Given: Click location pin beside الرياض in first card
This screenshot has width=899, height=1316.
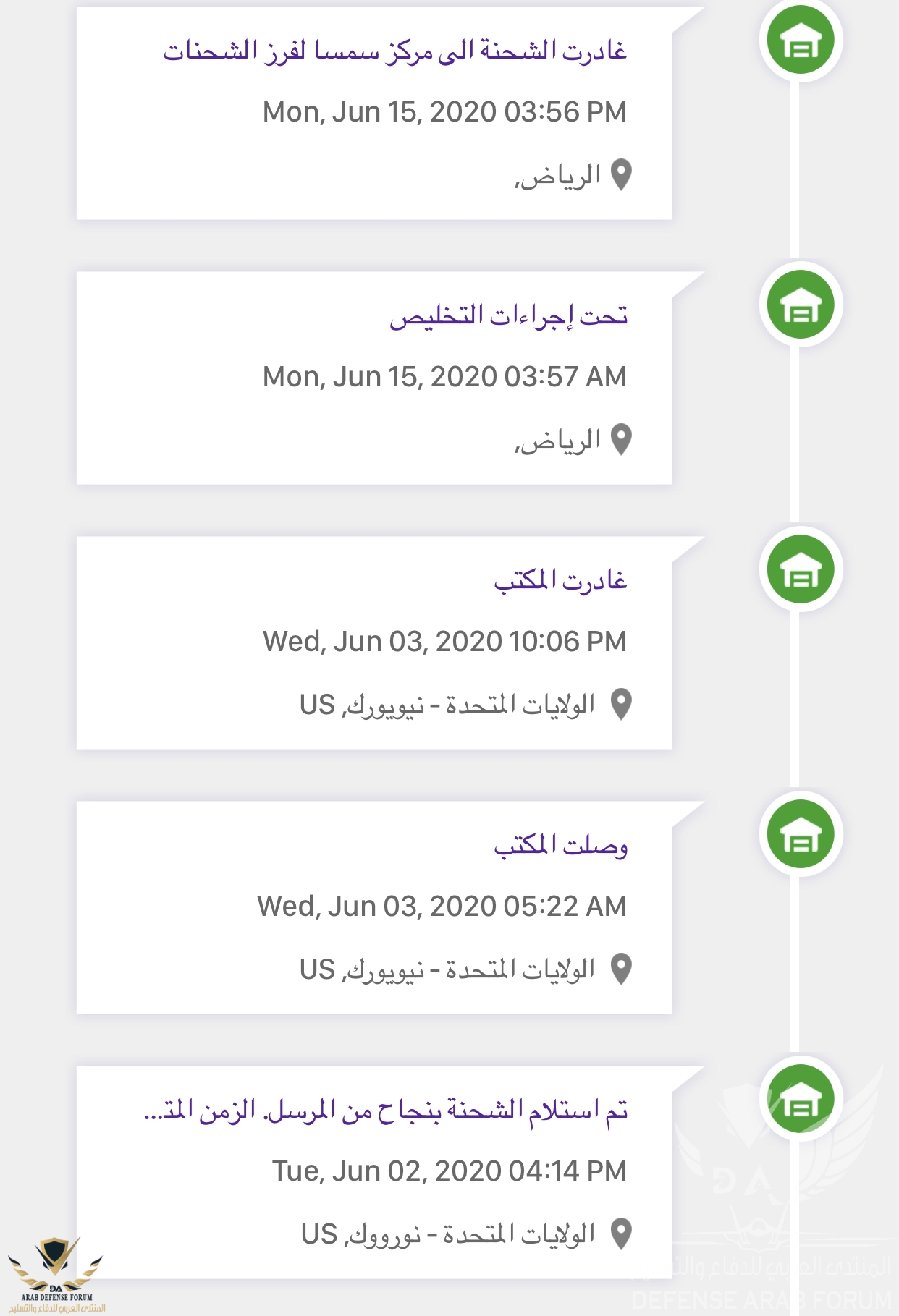Looking at the screenshot, I should (x=621, y=175).
